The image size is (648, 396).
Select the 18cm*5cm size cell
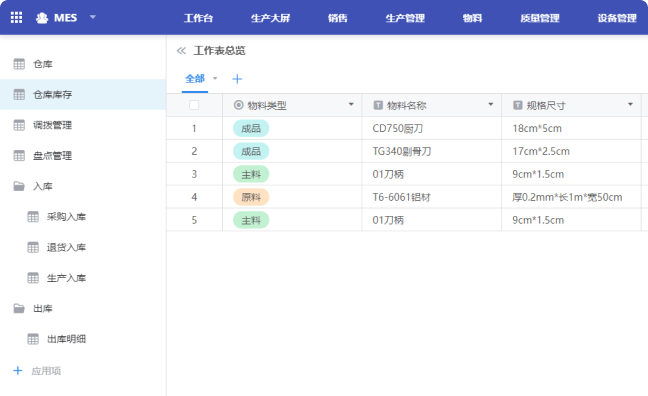[x=572, y=129]
